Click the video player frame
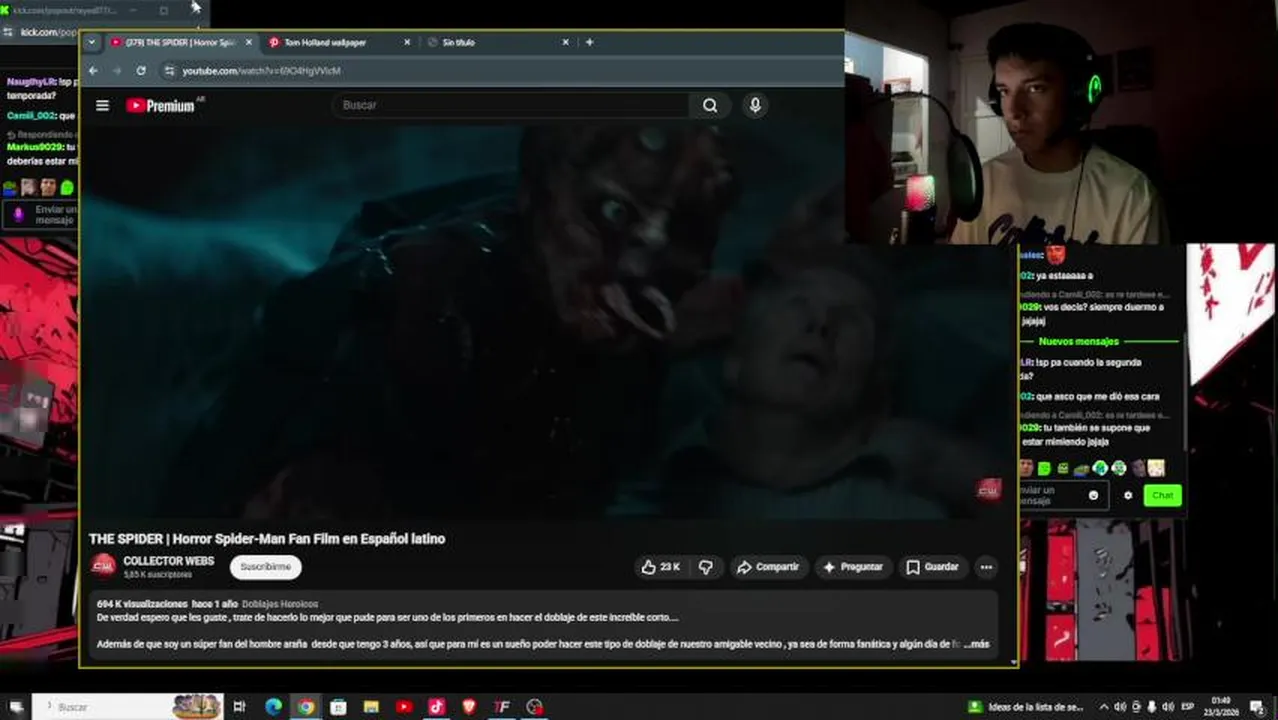Screen dimensions: 1278x720 coord(548,322)
